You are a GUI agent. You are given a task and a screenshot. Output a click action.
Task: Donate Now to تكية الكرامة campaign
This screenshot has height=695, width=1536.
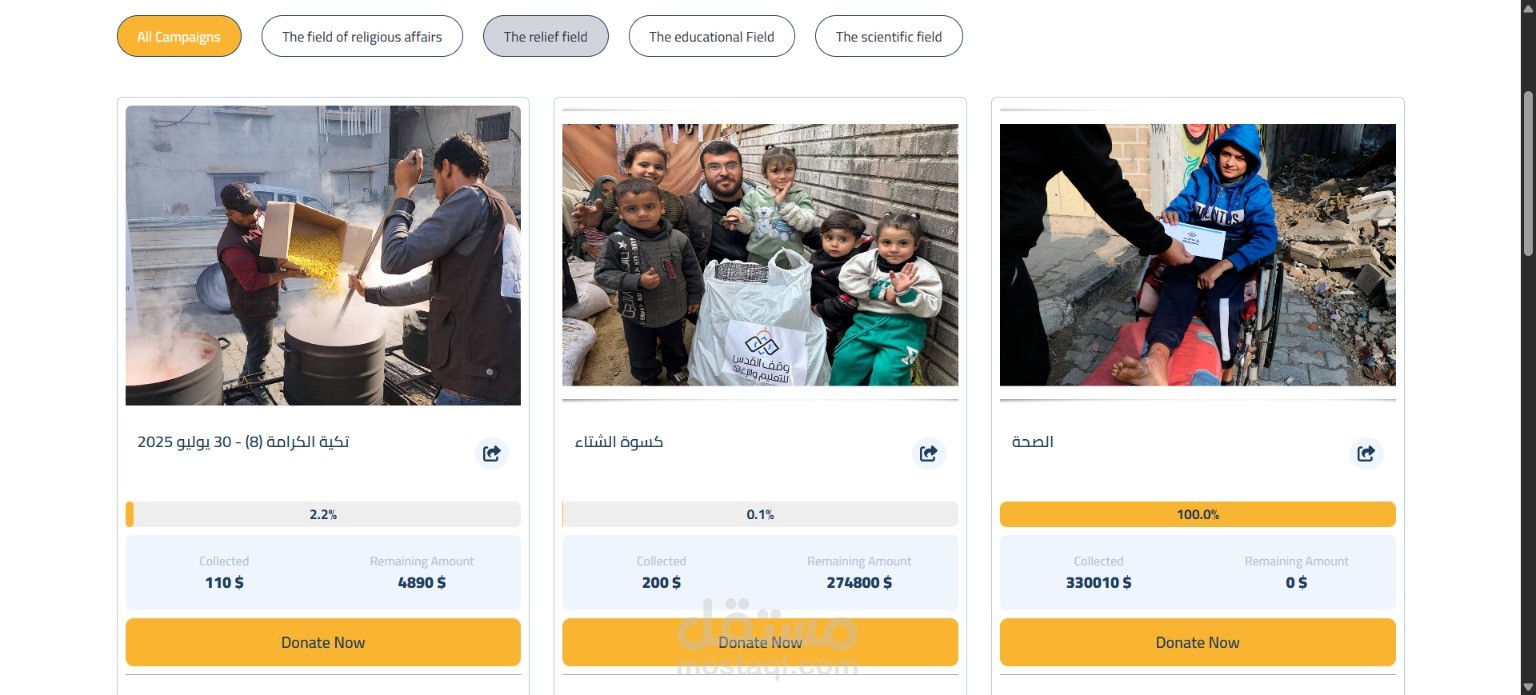pos(323,642)
